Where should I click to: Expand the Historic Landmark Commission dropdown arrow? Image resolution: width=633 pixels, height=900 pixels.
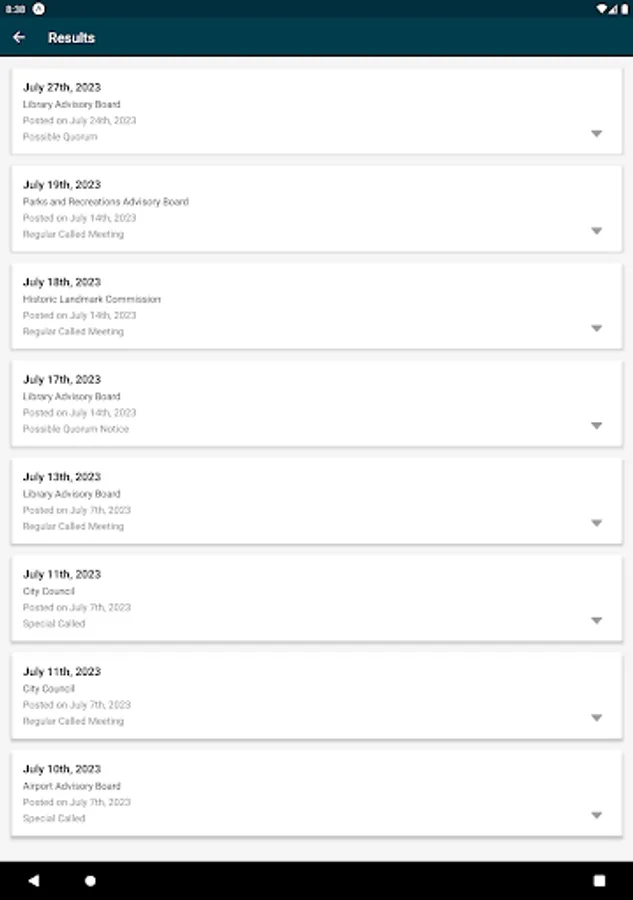pos(596,328)
